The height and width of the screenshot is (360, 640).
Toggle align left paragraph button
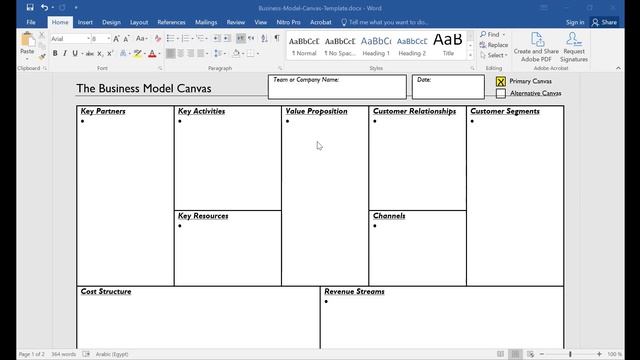click(171, 53)
